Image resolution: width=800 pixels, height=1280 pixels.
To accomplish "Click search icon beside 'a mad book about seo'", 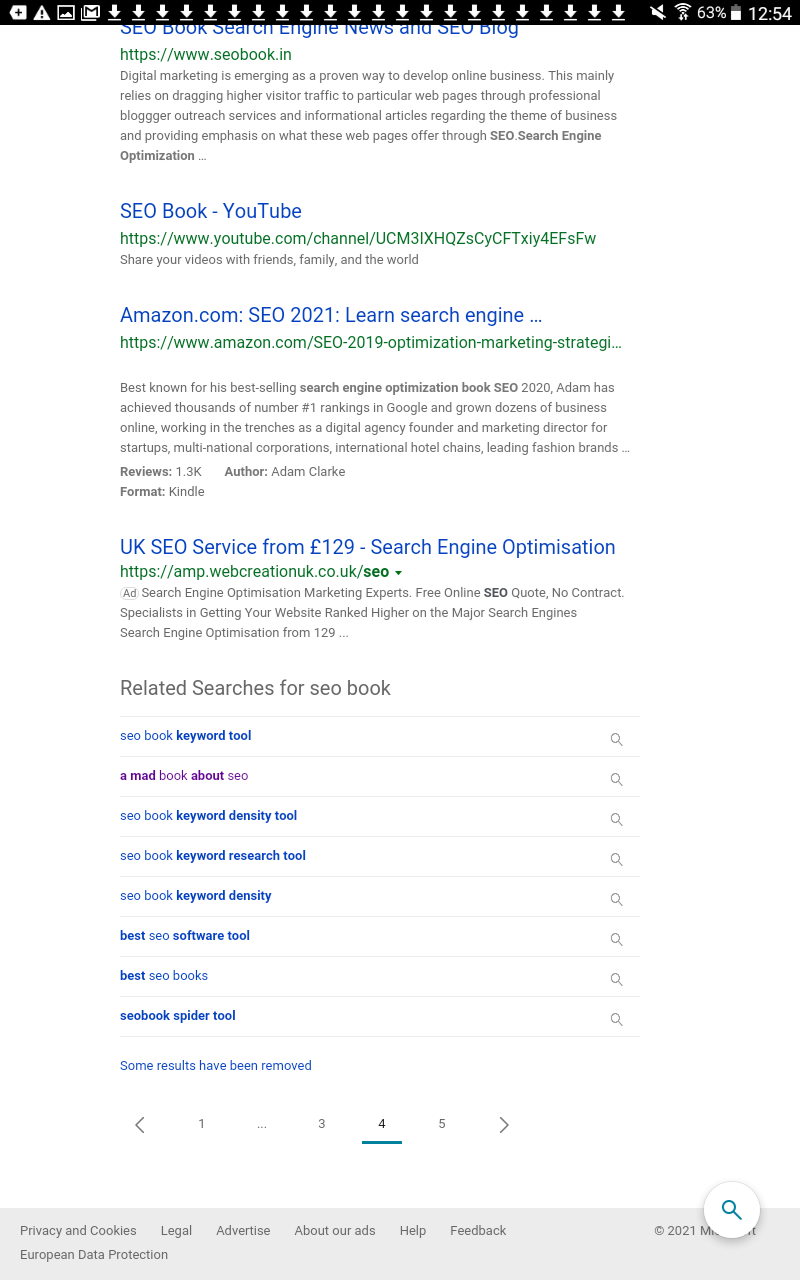I will [x=616, y=779].
